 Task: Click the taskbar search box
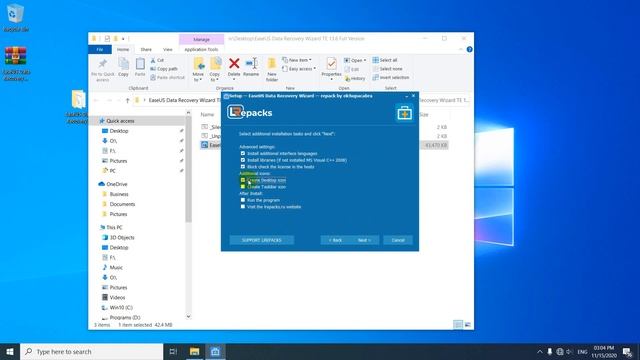(91, 351)
